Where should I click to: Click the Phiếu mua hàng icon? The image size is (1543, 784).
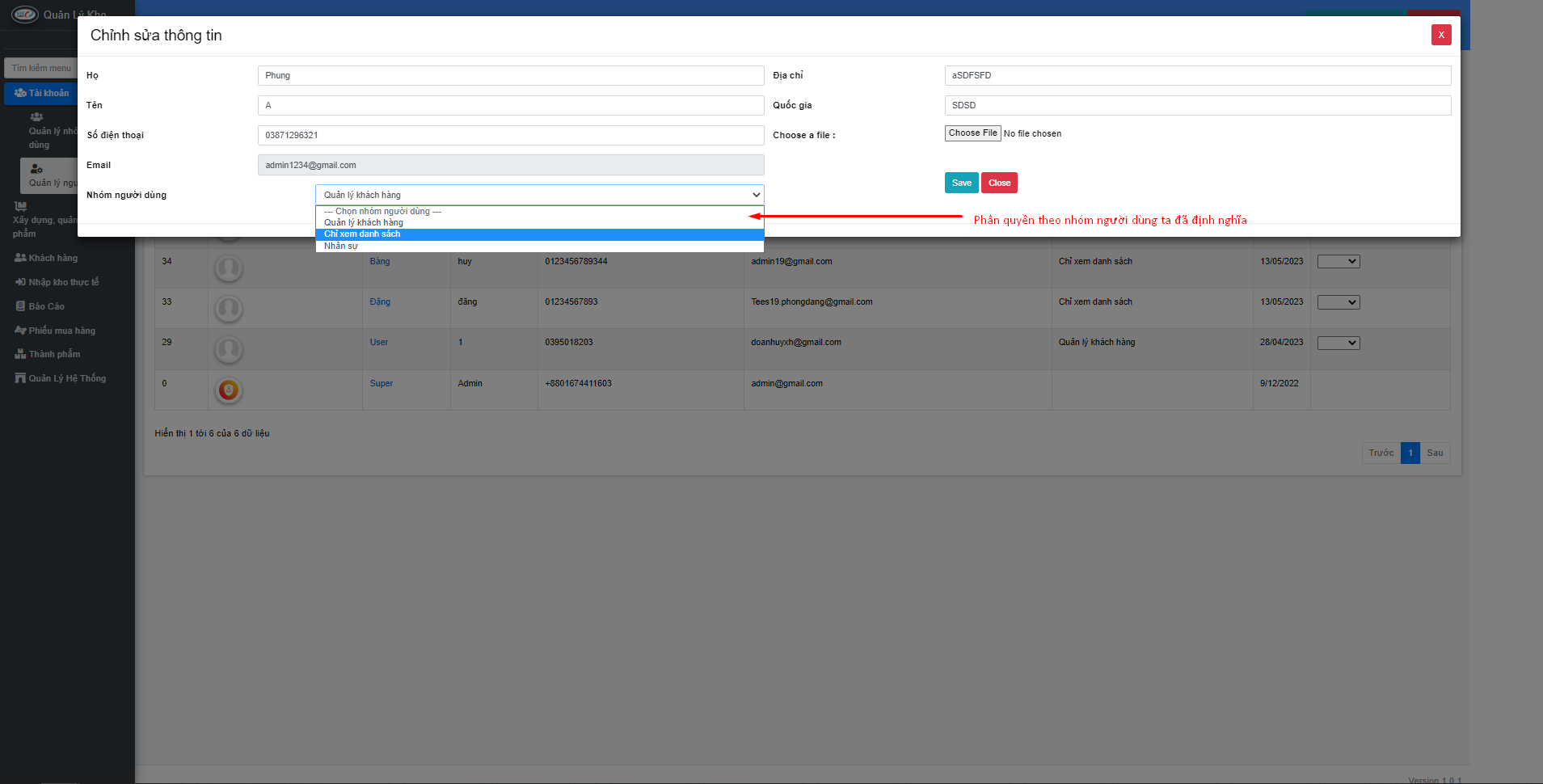click(x=20, y=331)
